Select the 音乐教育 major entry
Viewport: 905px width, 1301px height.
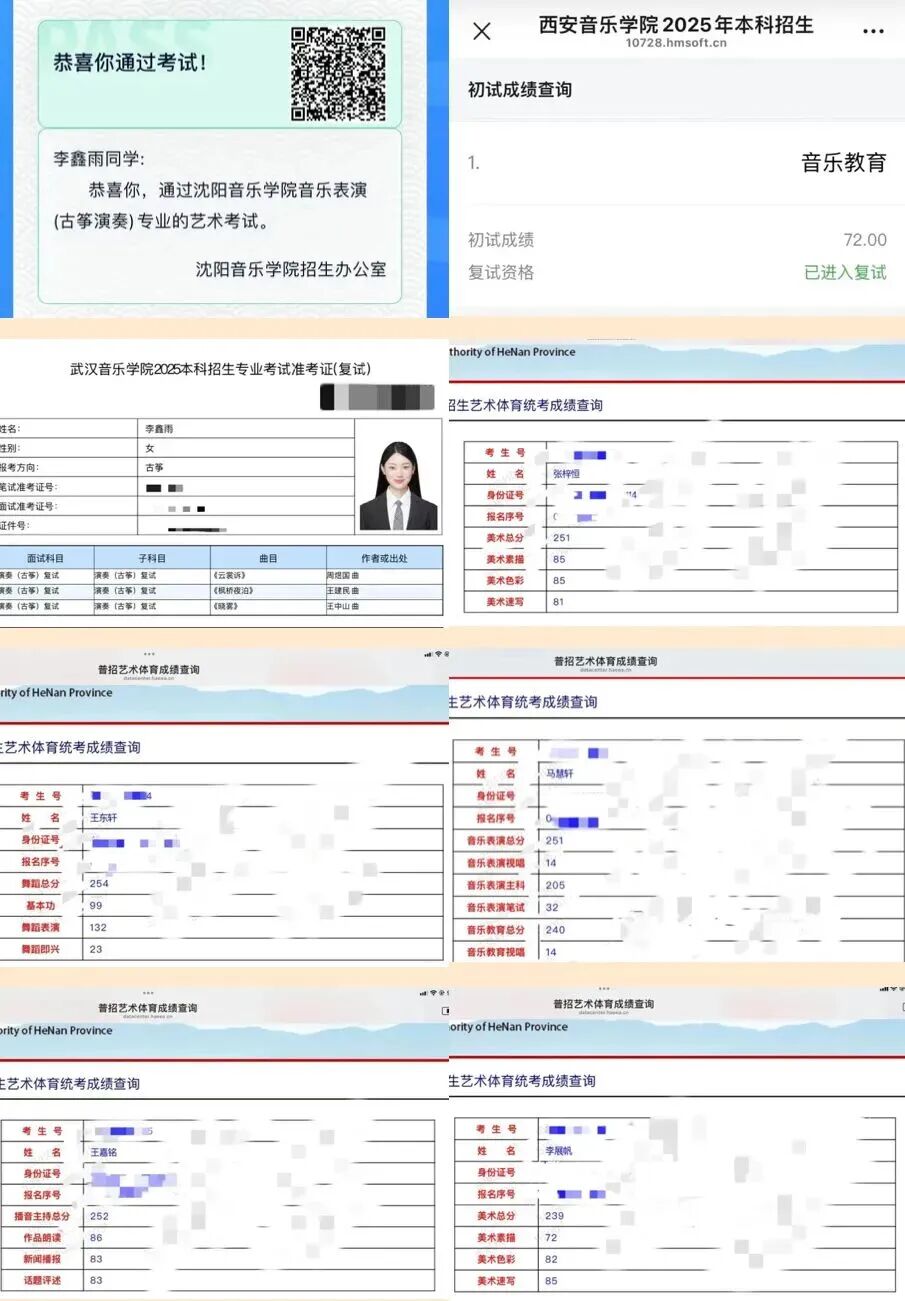click(x=843, y=163)
